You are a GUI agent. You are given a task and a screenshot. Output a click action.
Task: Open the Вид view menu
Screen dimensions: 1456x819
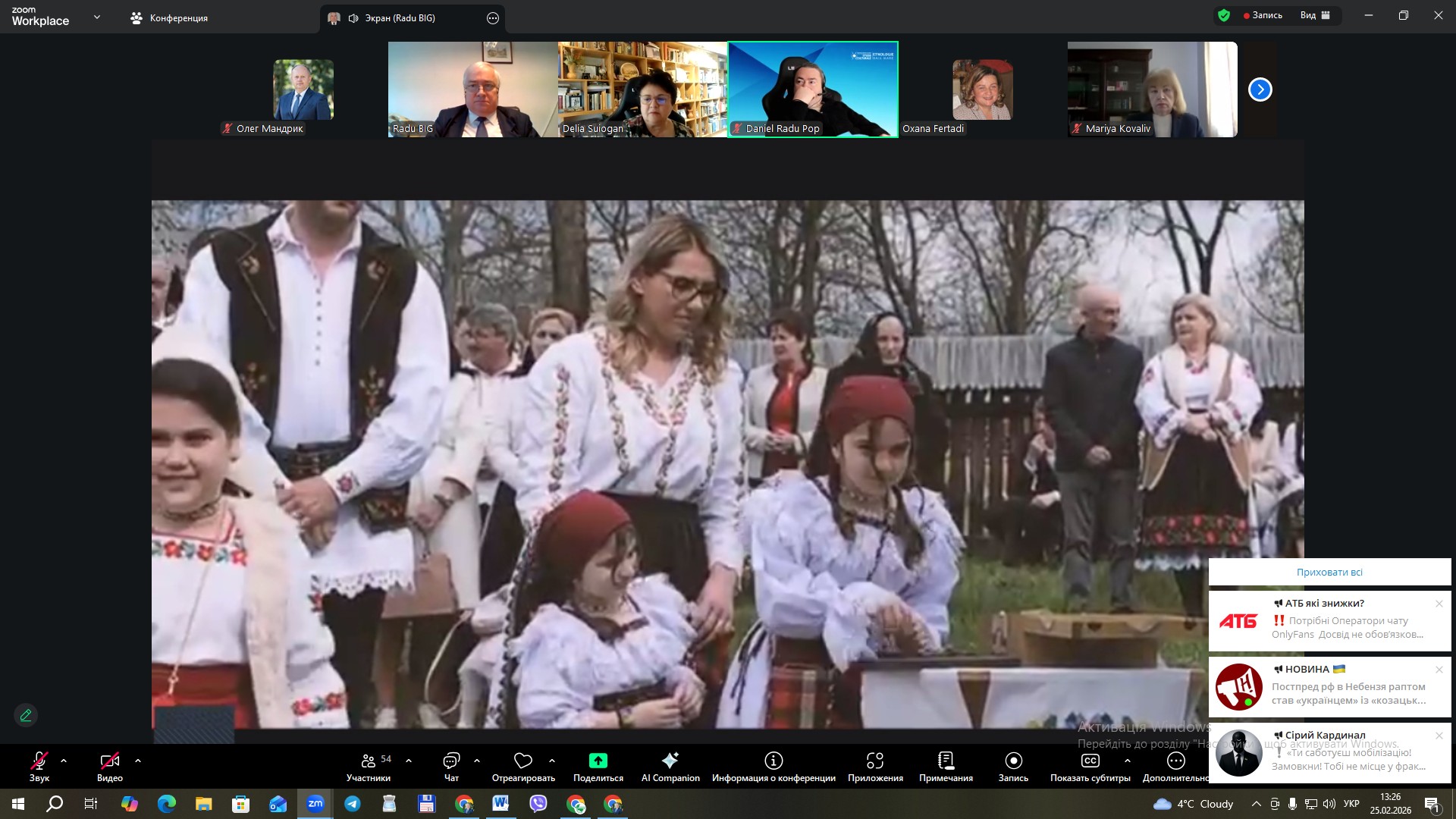[x=1314, y=15]
